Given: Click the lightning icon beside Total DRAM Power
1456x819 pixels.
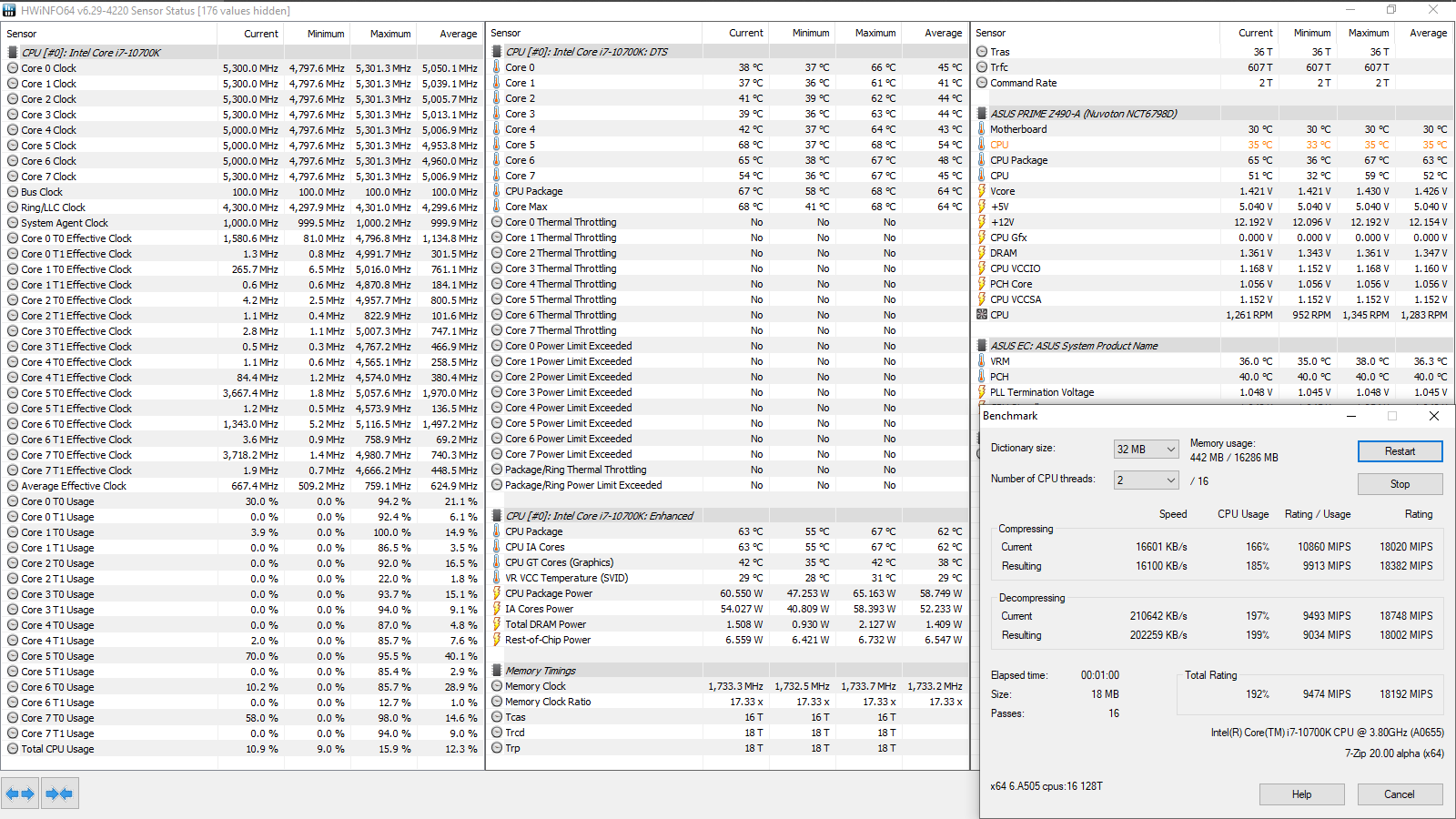Looking at the screenshot, I should point(497,624).
